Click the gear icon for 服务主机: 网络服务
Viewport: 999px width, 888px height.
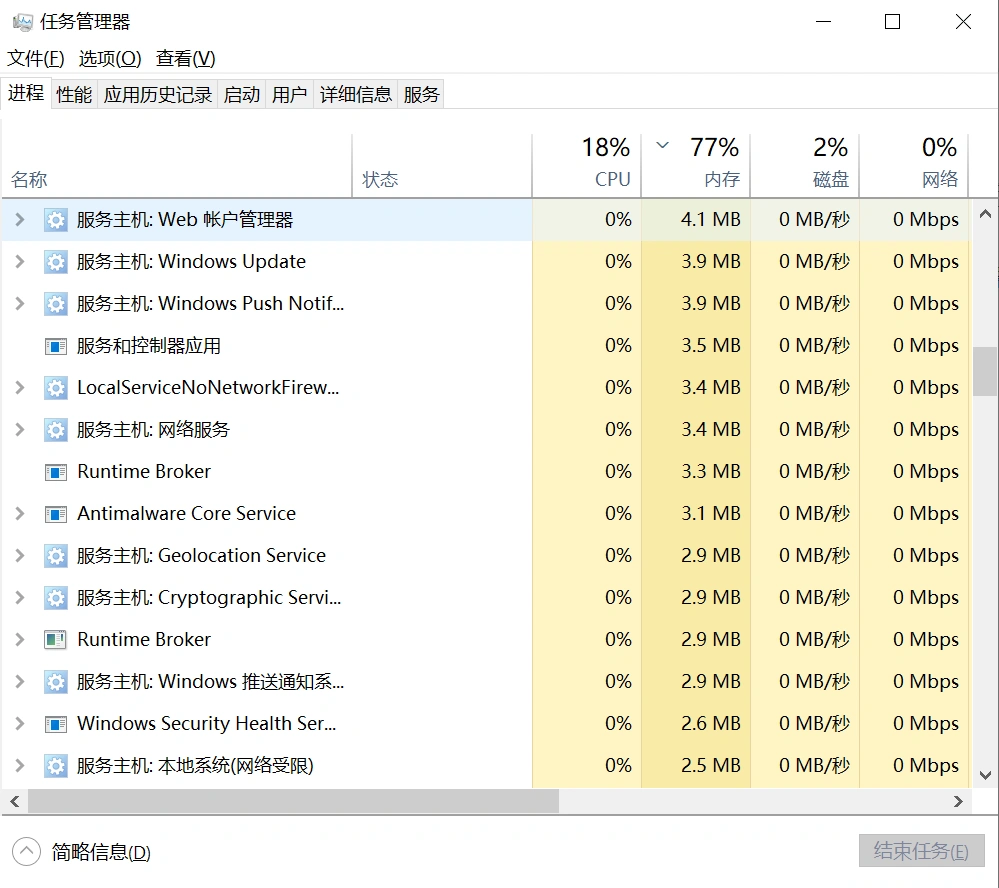[x=56, y=430]
